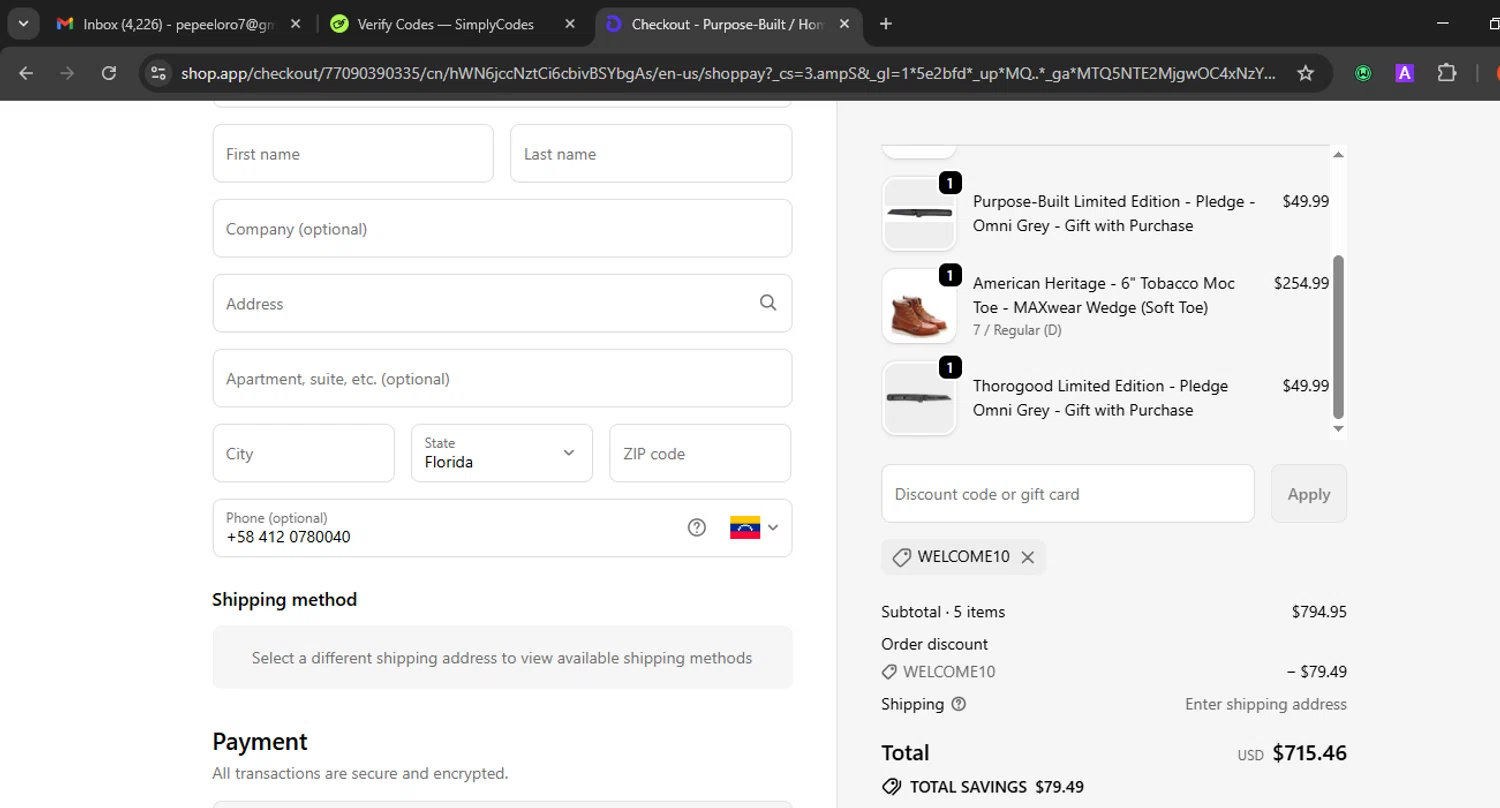Image resolution: width=1500 pixels, height=808 pixels.
Task: Open site information icon in address bar
Action: point(157,73)
